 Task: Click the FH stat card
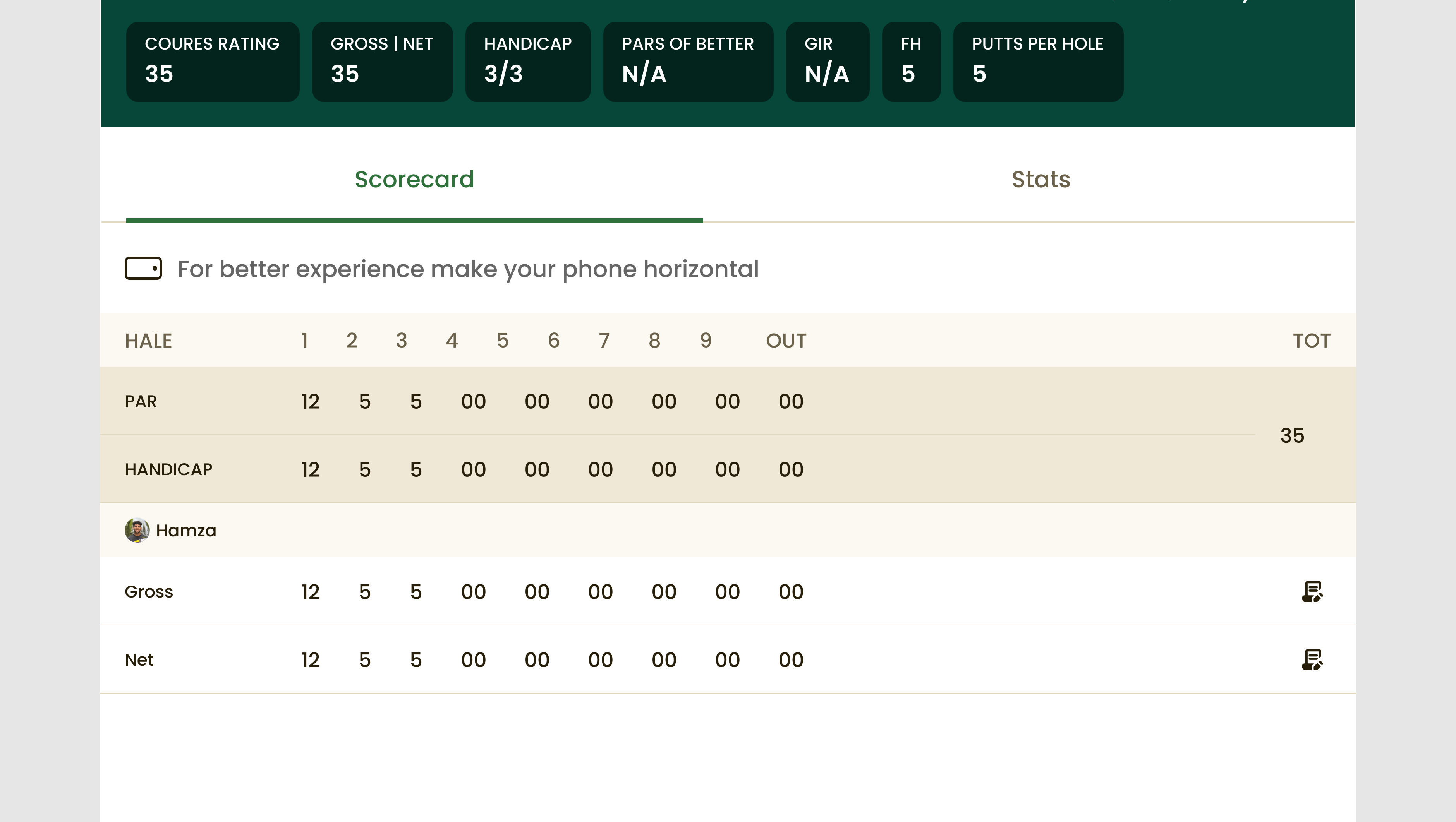(x=911, y=62)
